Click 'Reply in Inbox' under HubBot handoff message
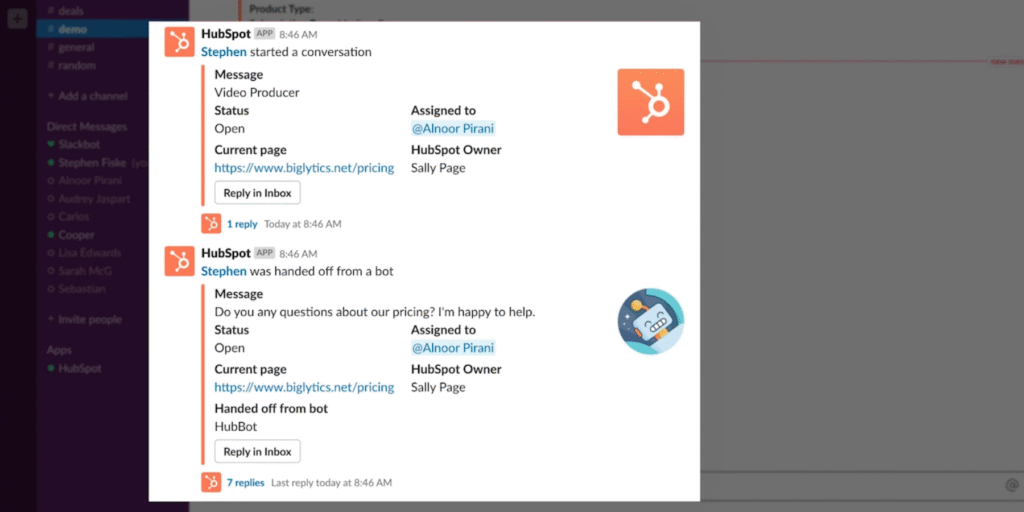 click(257, 451)
